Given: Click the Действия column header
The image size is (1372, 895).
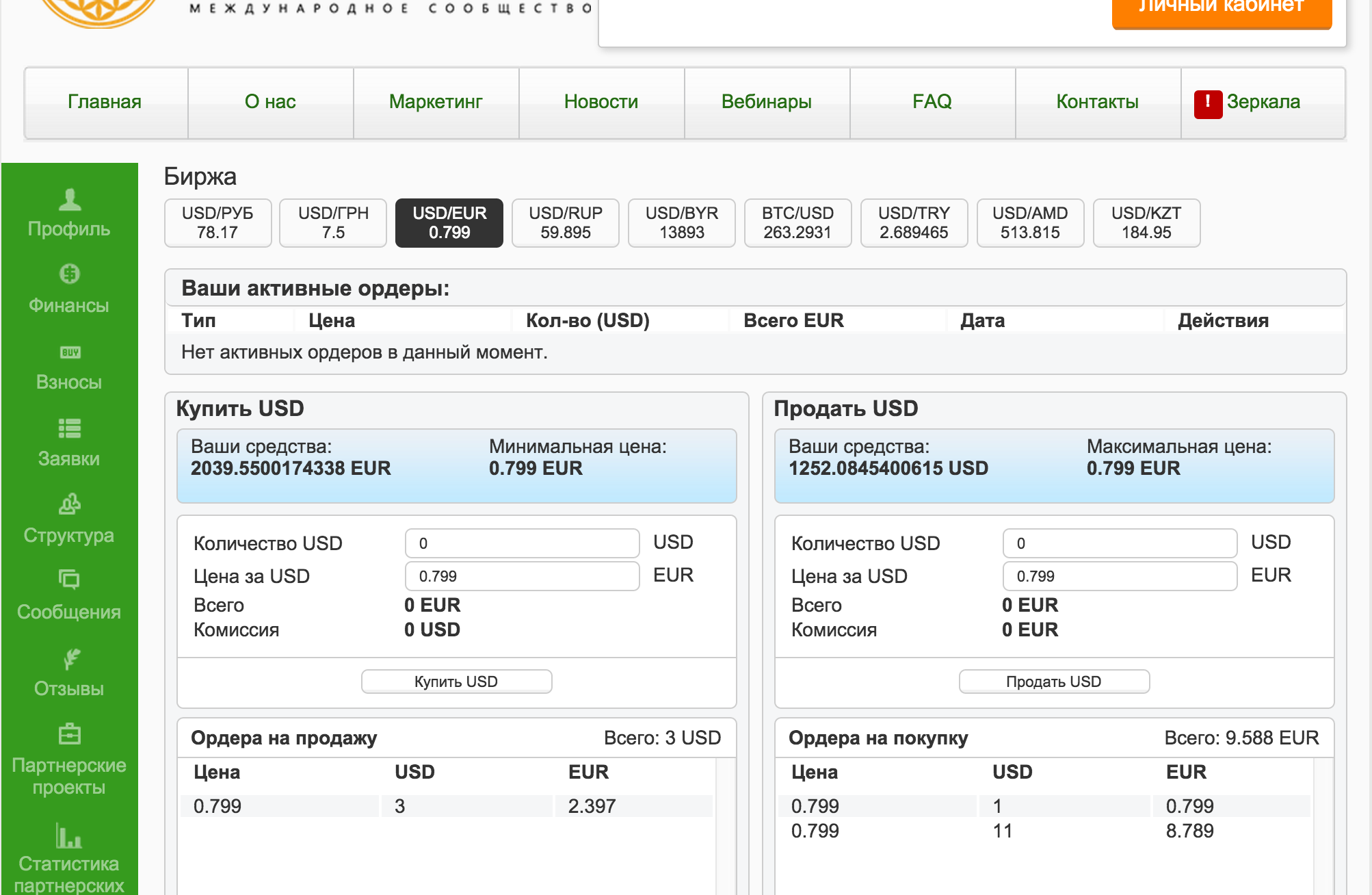Looking at the screenshot, I should [x=1223, y=321].
